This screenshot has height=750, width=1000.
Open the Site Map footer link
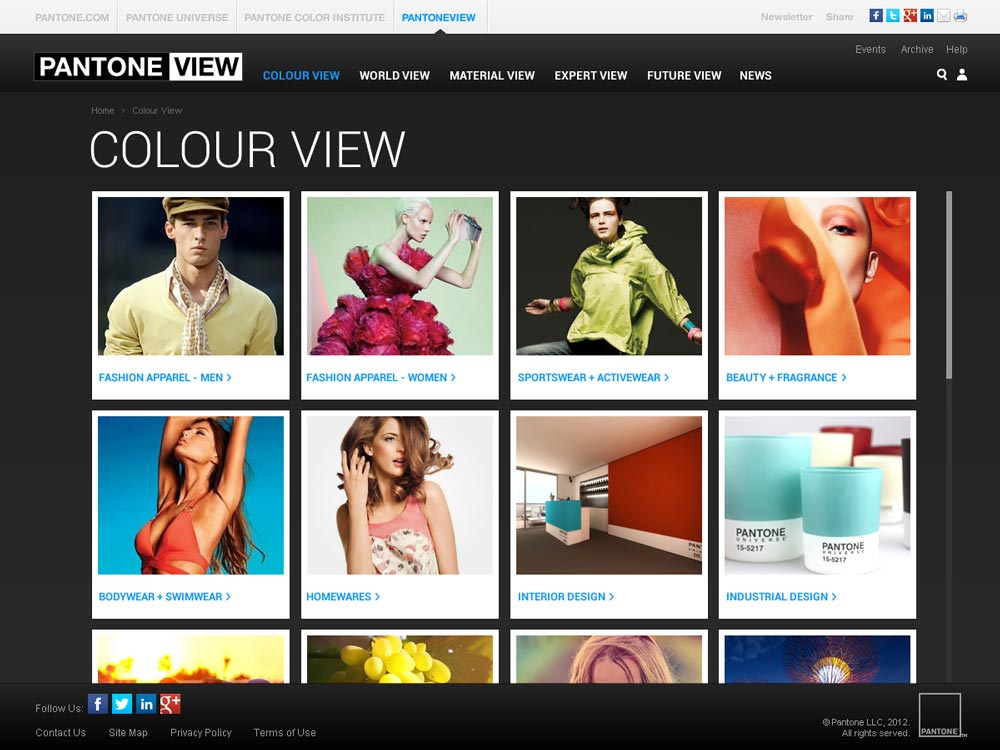coord(128,733)
